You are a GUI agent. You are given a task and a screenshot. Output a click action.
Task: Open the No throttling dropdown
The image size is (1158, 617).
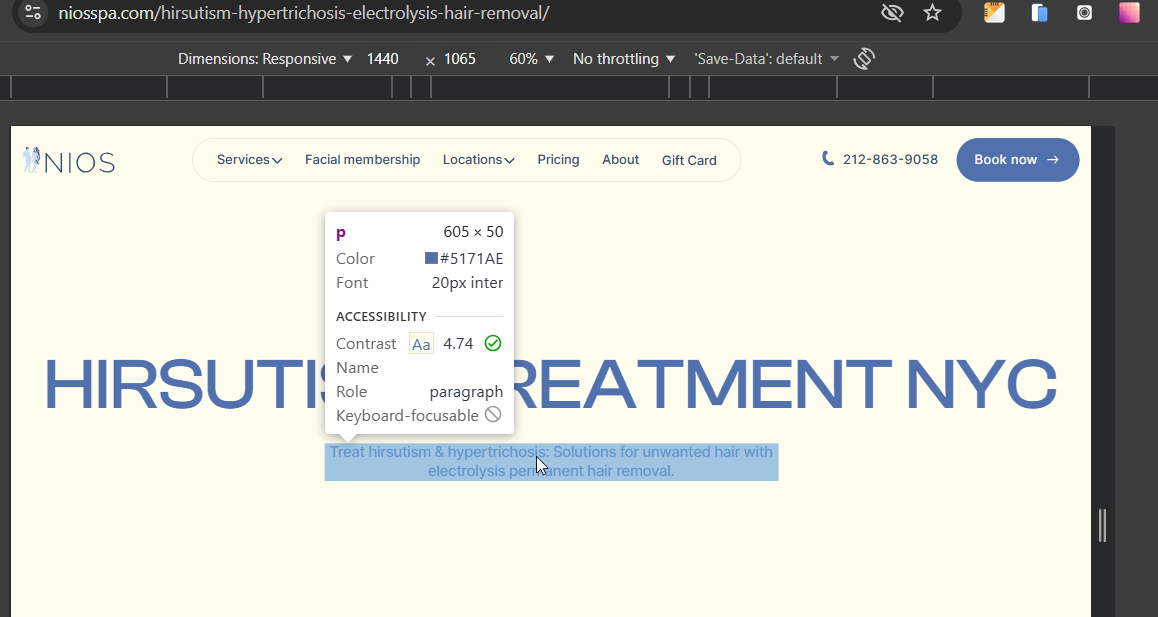tap(623, 58)
